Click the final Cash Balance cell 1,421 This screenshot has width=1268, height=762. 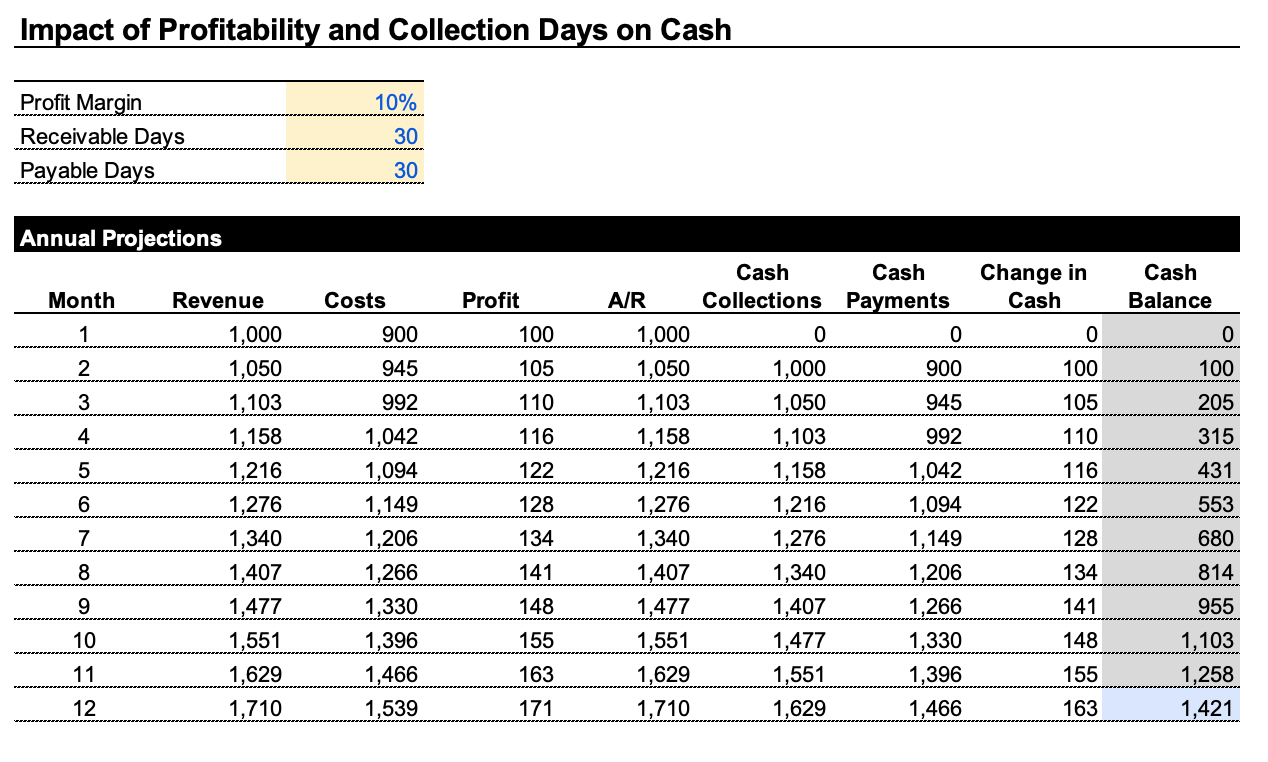tap(1169, 708)
